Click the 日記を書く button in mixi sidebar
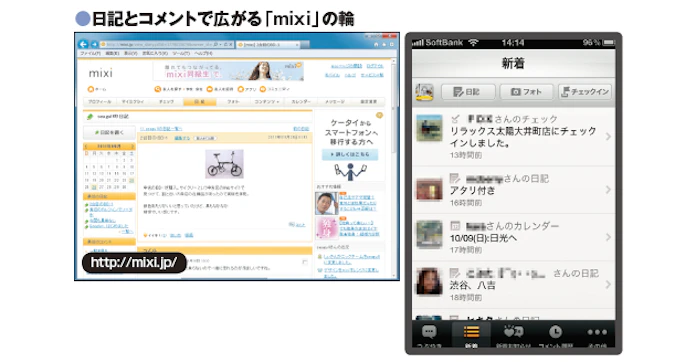This screenshot has height=362, width=696. tap(110, 133)
